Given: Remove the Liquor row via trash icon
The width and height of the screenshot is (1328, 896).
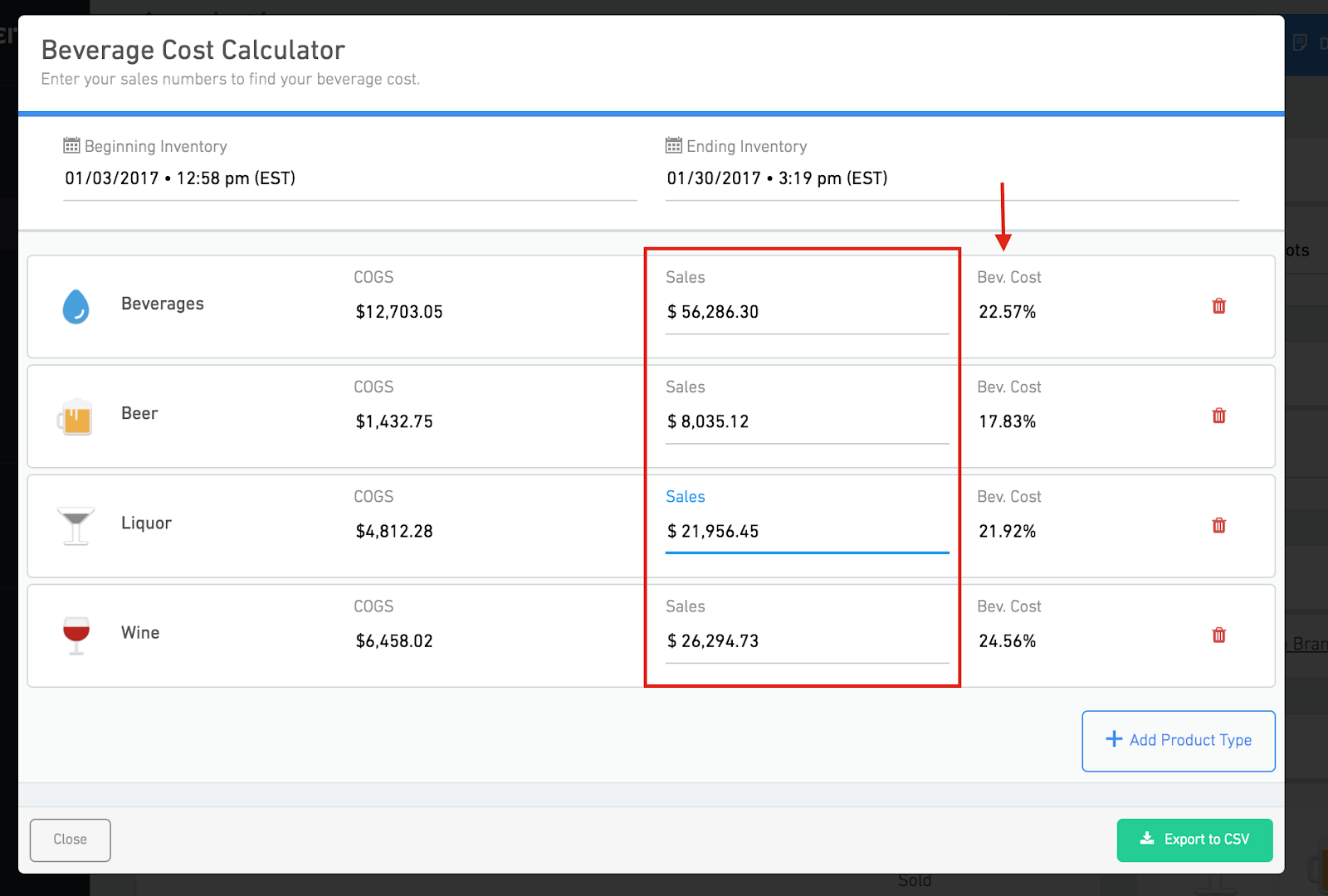Looking at the screenshot, I should click(1218, 525).
